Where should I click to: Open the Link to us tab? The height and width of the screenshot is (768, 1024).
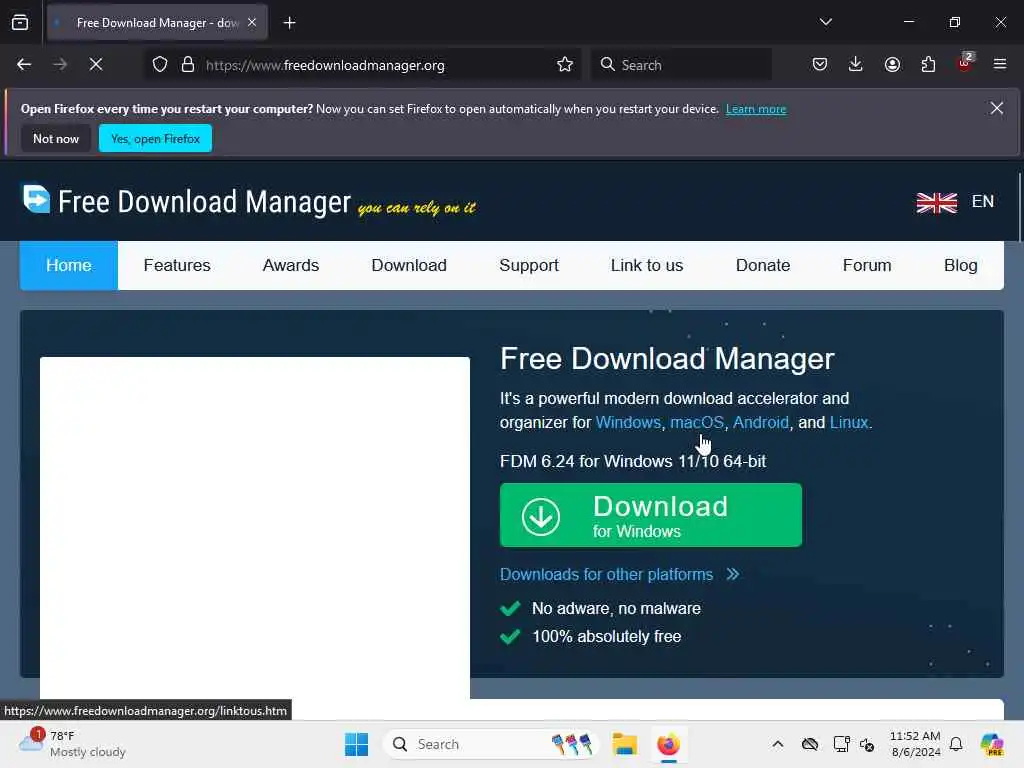[647, 265]
